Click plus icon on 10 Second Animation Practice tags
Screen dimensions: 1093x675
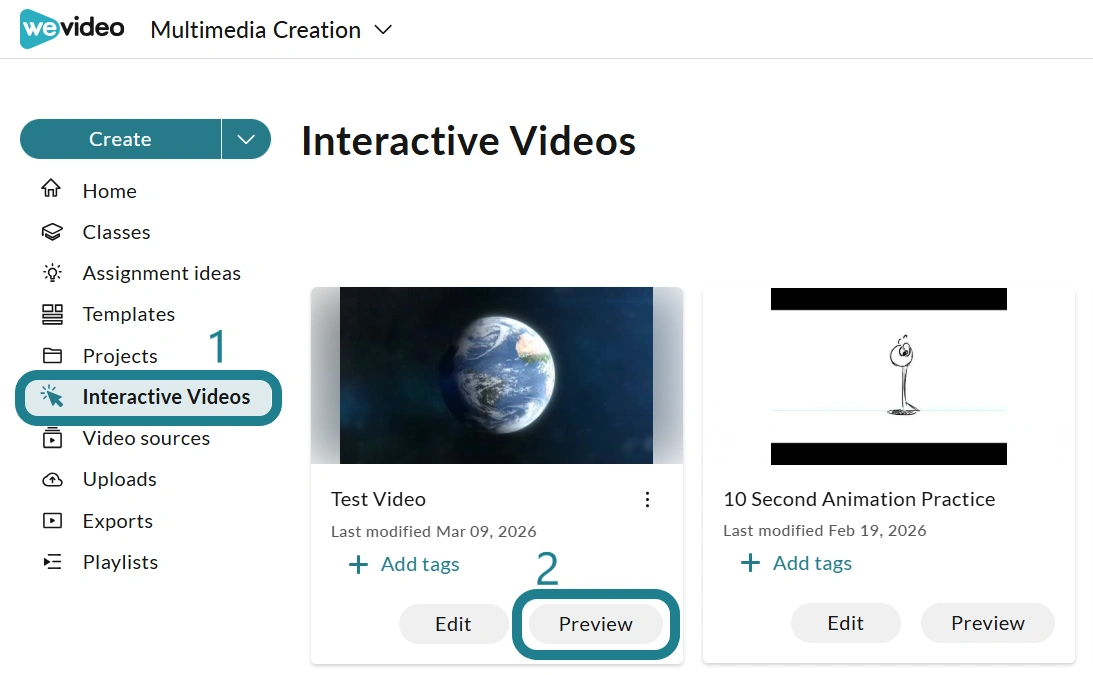pos(750,563)
